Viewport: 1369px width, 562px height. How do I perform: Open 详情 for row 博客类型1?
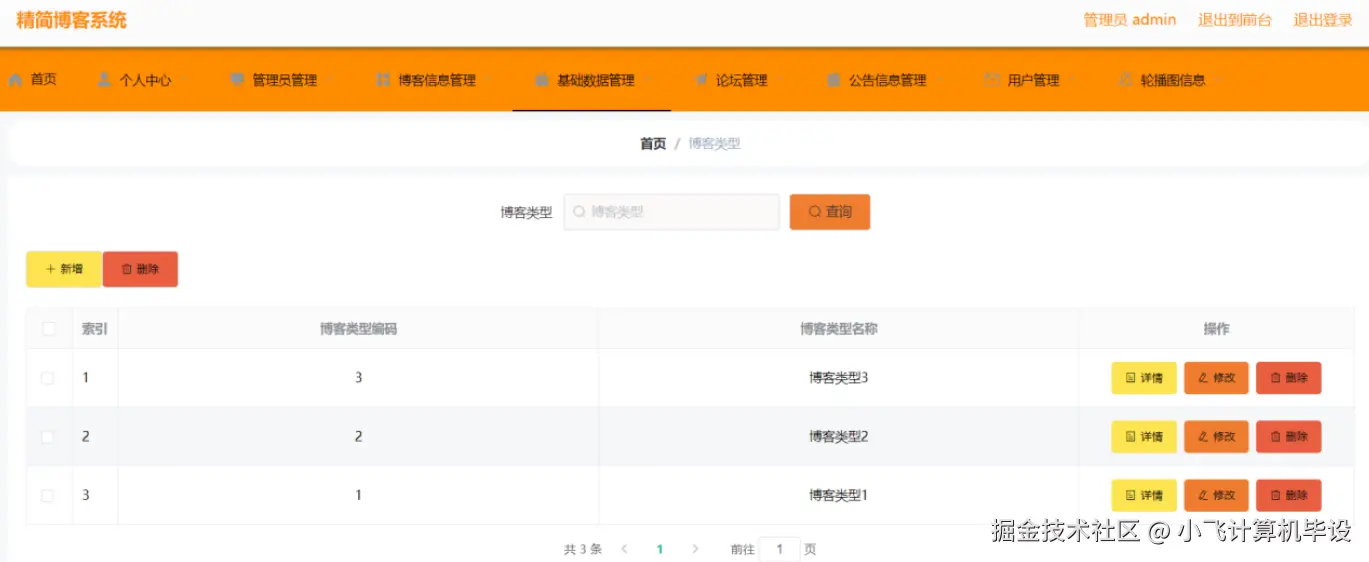[x=1144, y=496]
